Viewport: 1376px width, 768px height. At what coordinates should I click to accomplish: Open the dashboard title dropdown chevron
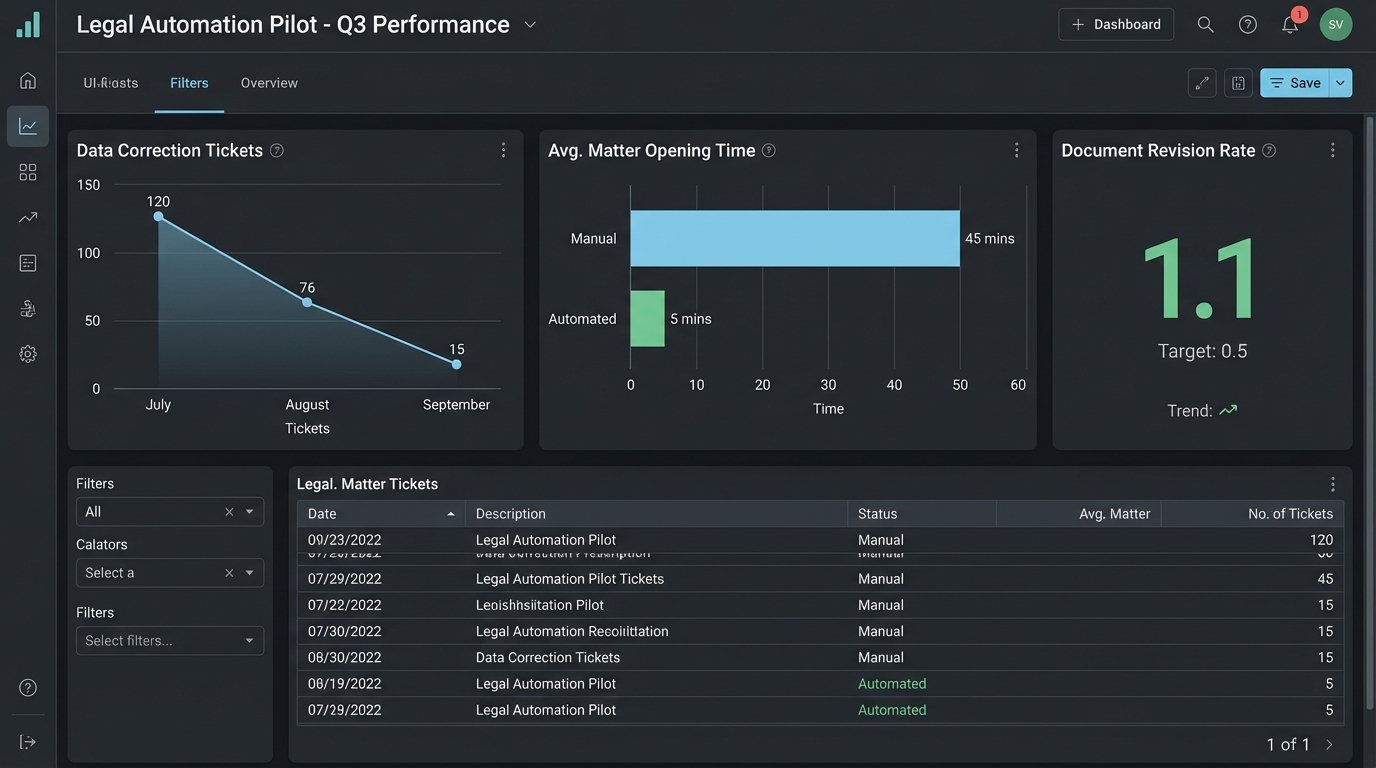531,23
